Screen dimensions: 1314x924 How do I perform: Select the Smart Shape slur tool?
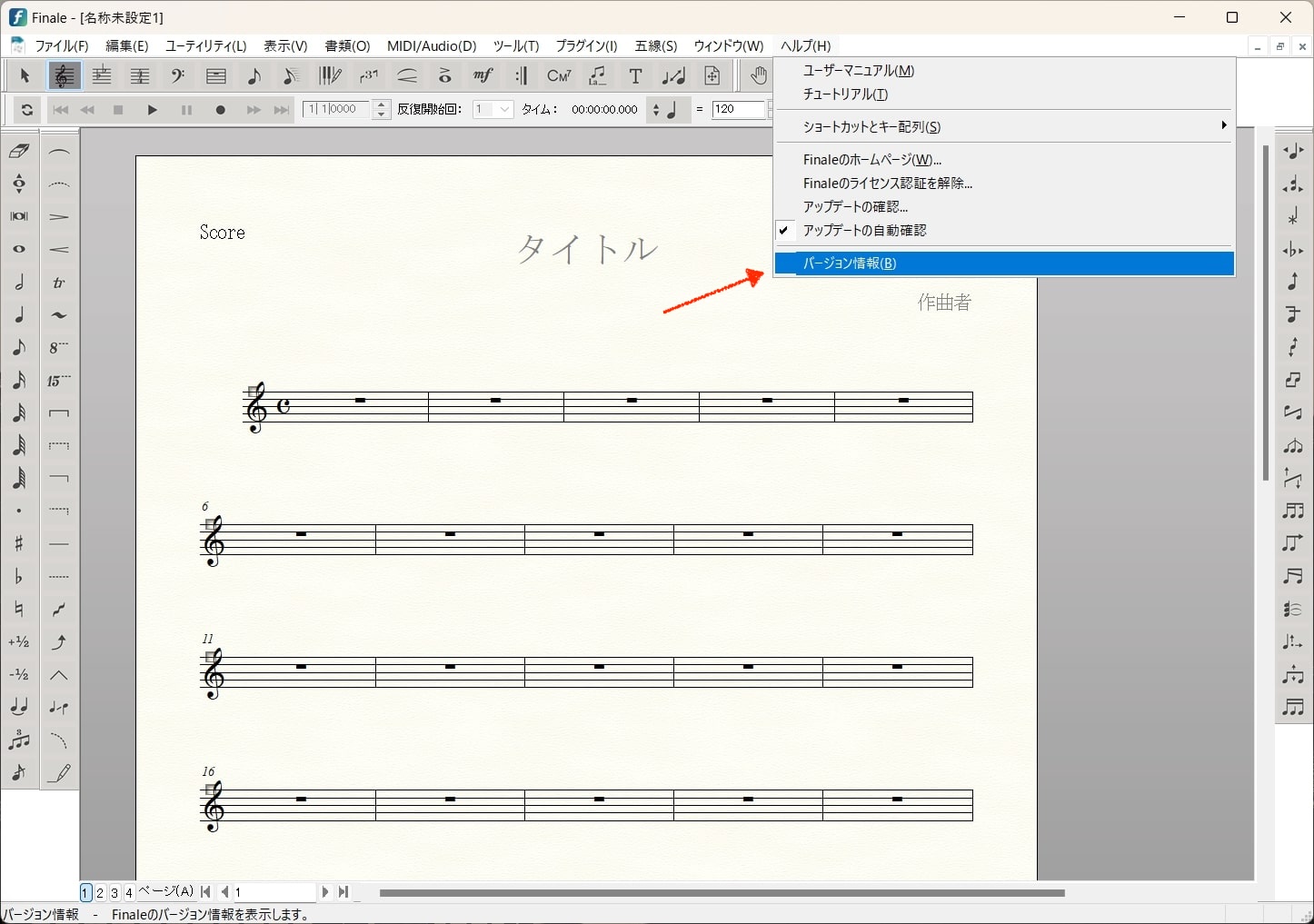(x=406, y=76)
